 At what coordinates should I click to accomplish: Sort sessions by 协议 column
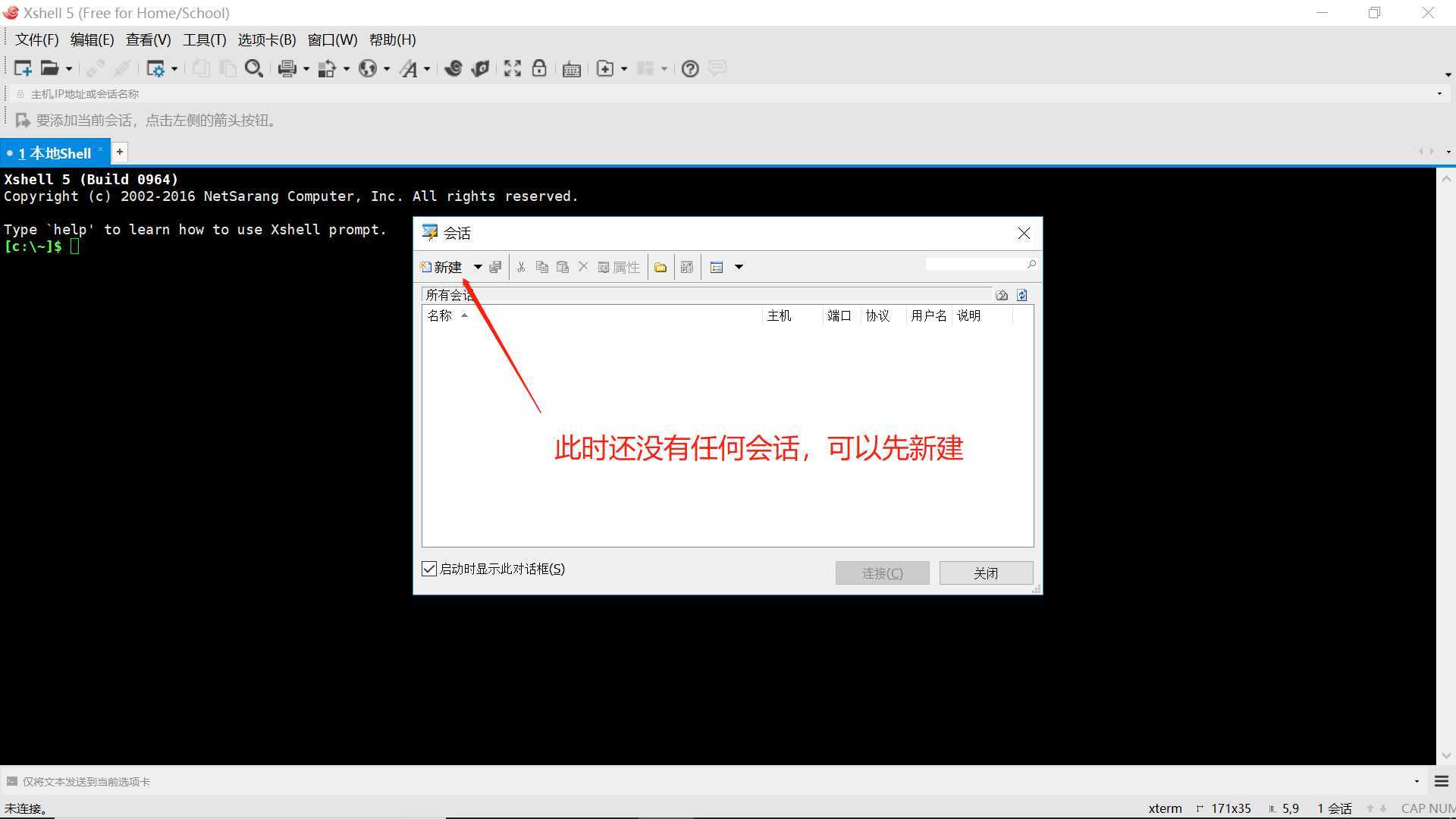pos(883,315)
